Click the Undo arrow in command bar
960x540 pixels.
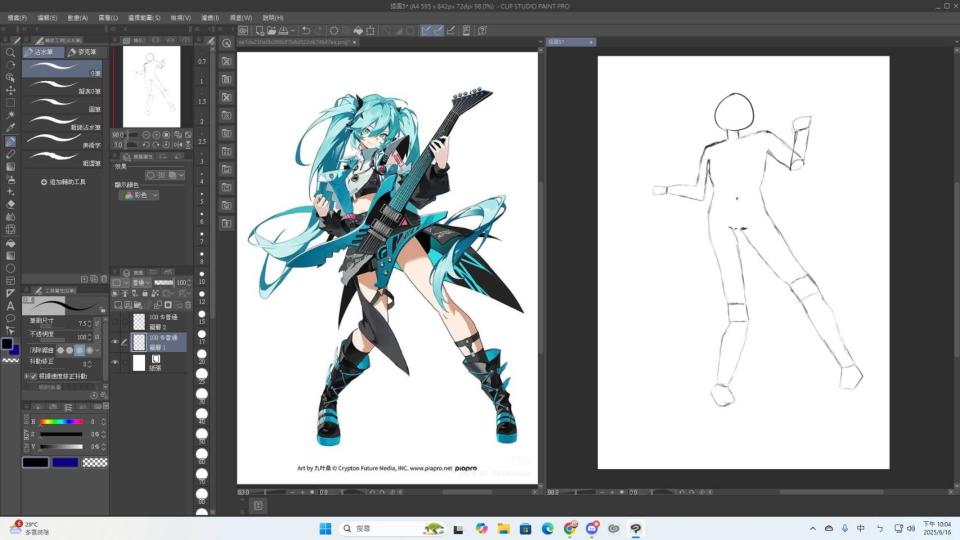click(306, 30)
